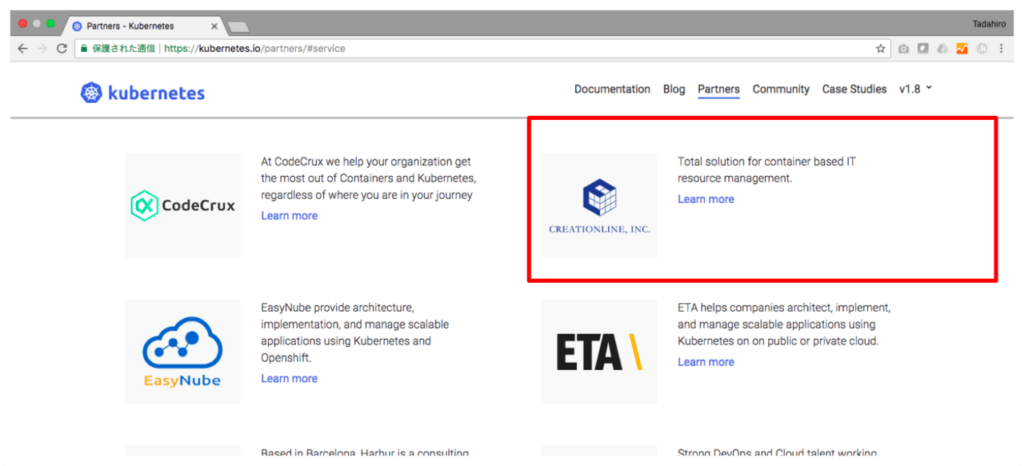
Task: Close the Partners - Kubernetes tab
Action: tap(212, 26)
